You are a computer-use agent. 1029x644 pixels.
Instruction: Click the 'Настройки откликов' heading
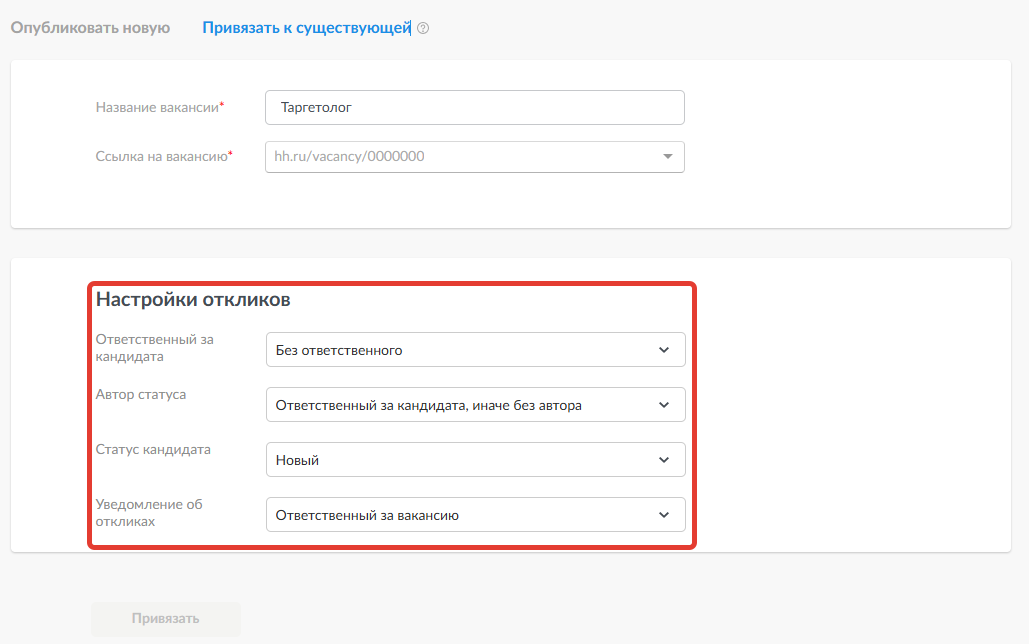[x=193, y=299]
